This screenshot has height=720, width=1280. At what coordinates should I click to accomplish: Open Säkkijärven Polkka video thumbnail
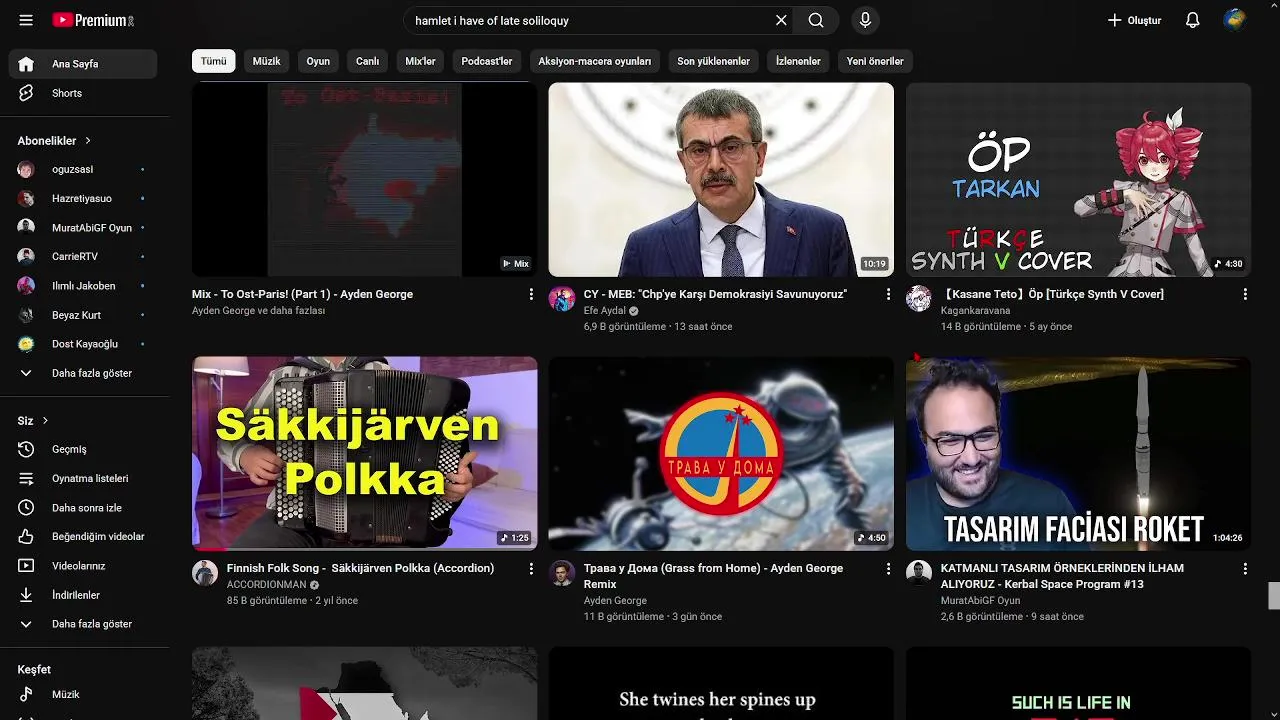coord(365,453)
